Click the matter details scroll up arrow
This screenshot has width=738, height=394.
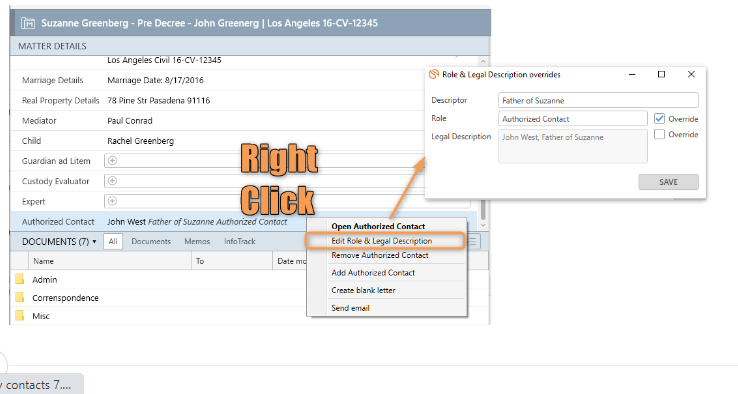tap(483, 62)
